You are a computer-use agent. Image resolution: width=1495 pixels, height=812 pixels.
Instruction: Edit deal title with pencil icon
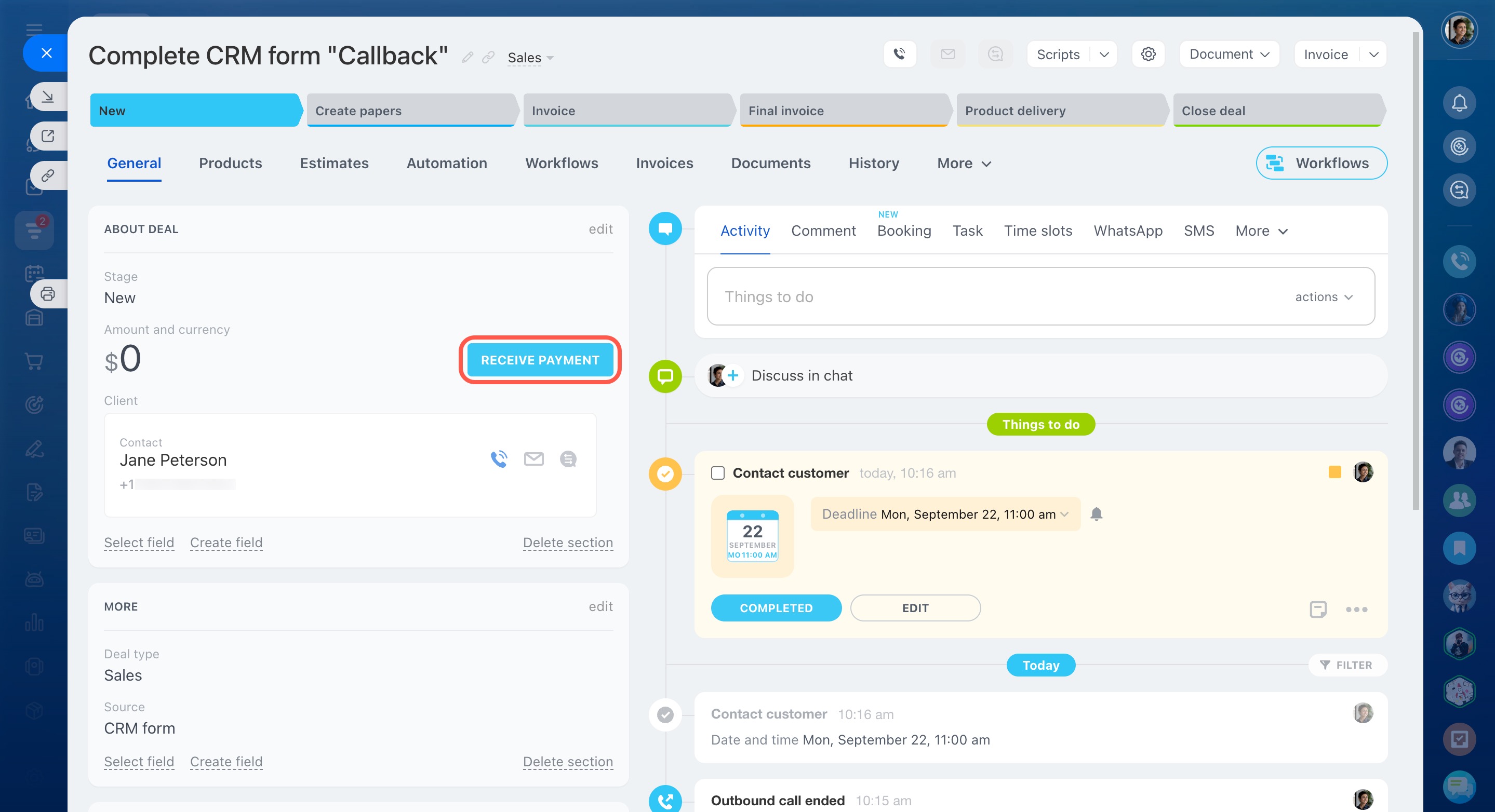point(467,57)
